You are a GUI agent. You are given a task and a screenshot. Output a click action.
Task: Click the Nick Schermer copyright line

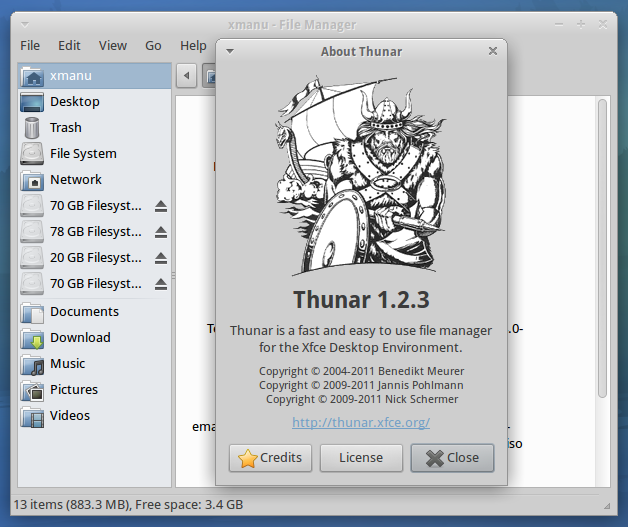click(x=362, y=399)
